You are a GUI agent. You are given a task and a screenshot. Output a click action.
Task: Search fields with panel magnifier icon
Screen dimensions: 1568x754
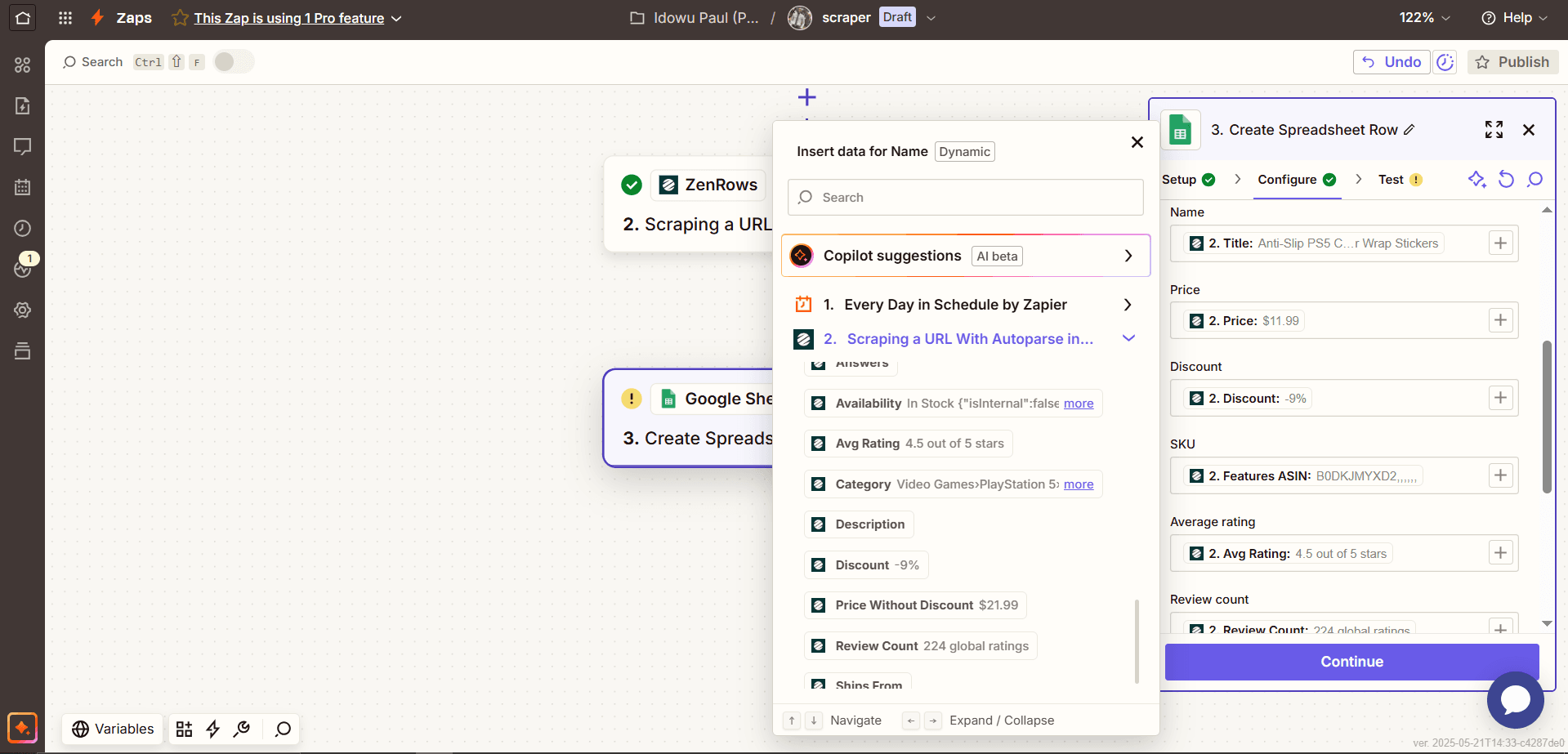pos(1534,179)
